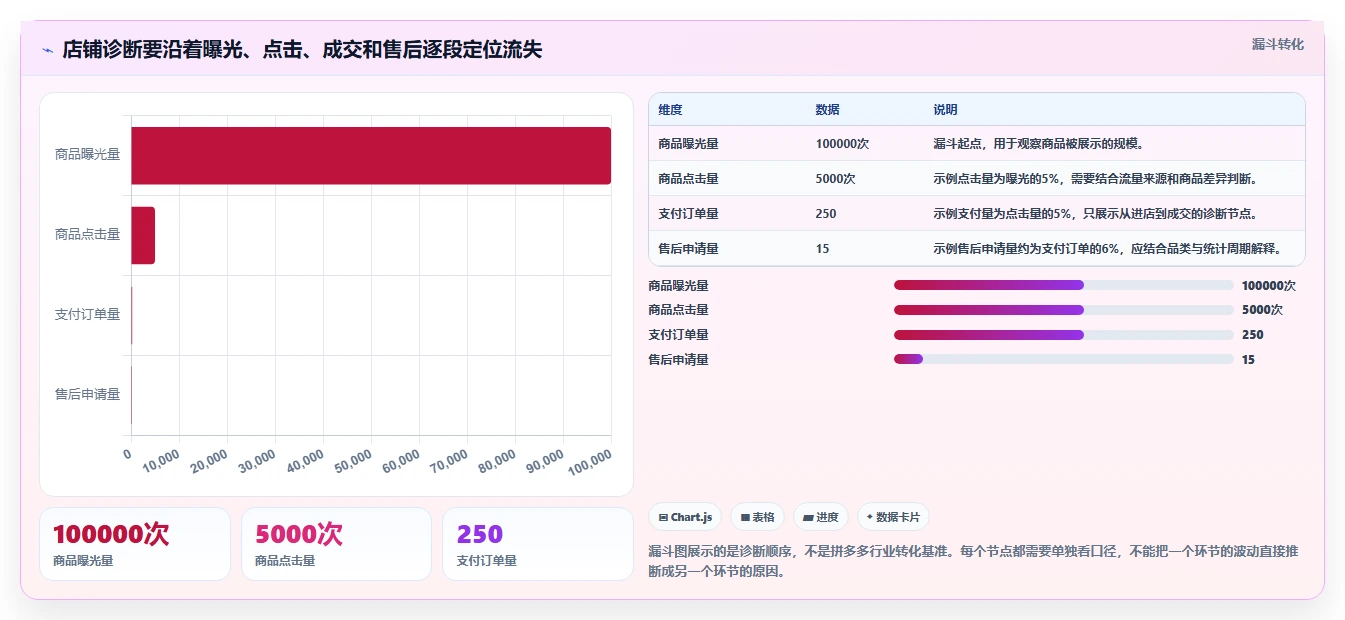1345x620 pixels.
Task: Click the 50,000 x-axis tick label
Action: pos(353,460)
